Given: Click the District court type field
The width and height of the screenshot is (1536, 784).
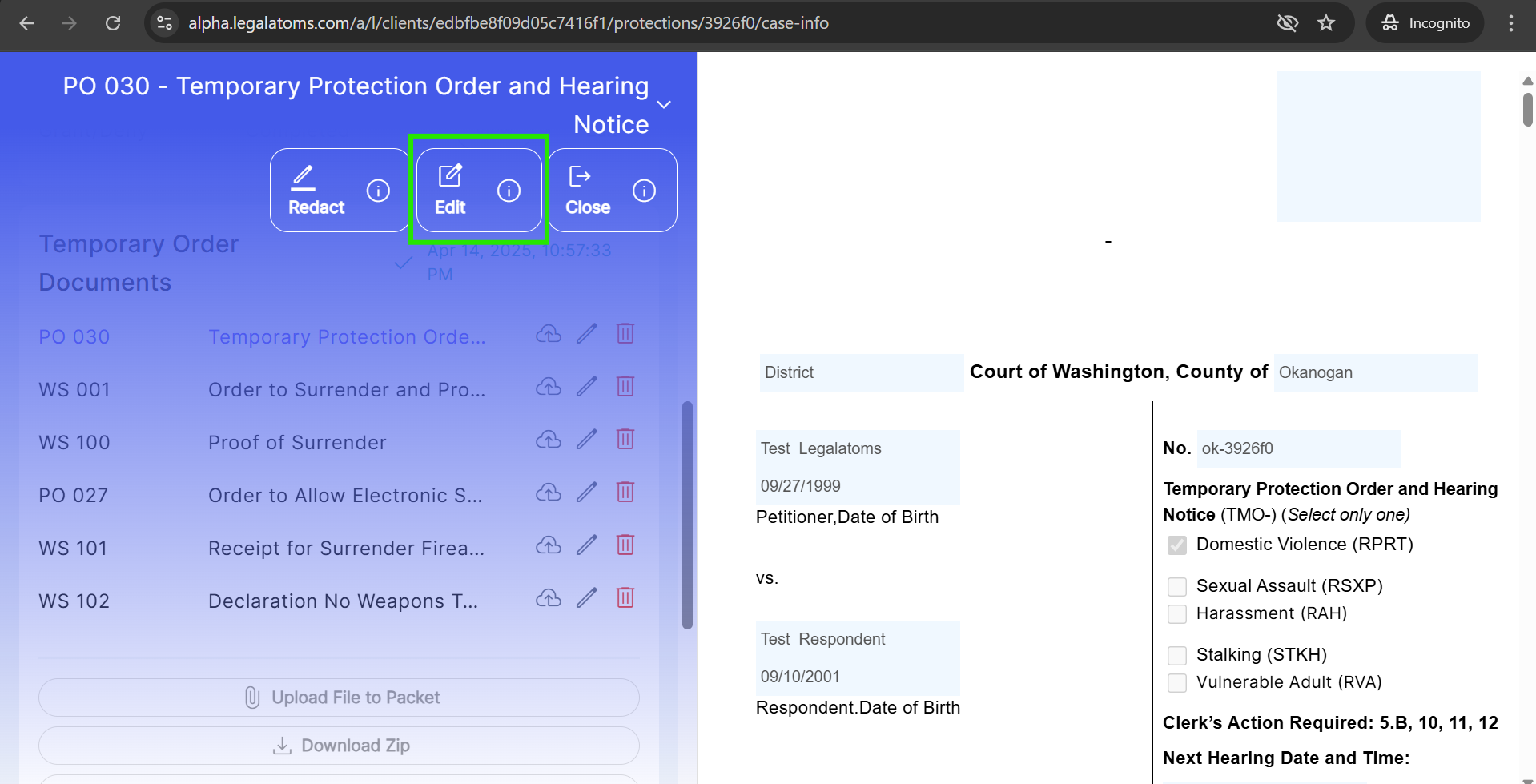Looking at the screenshot, I should click(x=862, y=372).
